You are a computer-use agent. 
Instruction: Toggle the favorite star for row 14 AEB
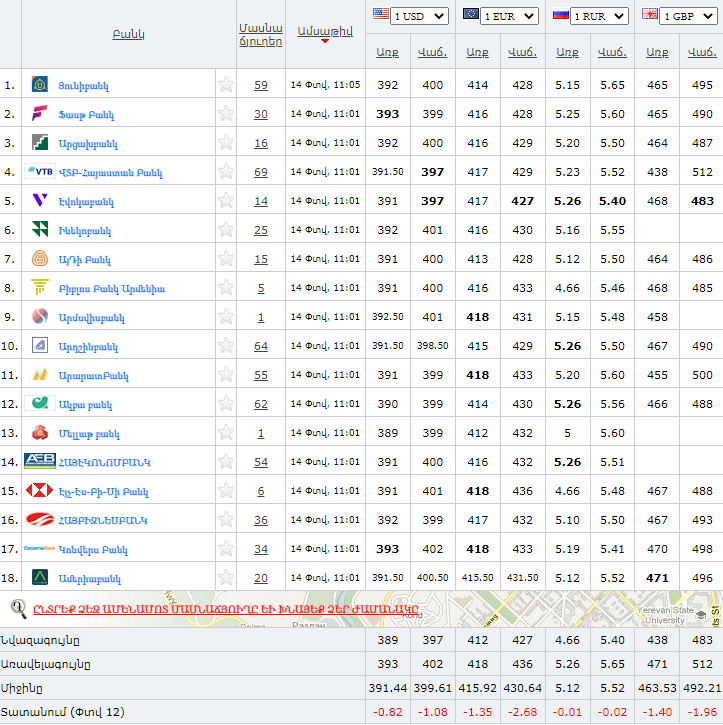coord(226,461)
